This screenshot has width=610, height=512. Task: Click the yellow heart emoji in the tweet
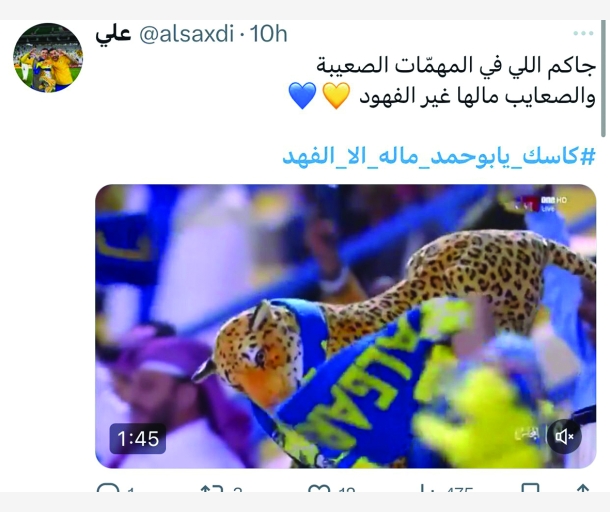pos(336,95)
